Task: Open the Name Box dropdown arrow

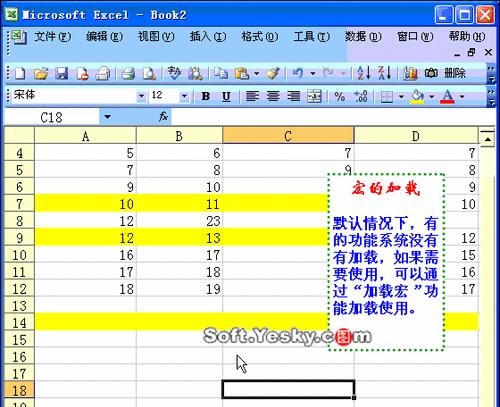Action: 107,117
